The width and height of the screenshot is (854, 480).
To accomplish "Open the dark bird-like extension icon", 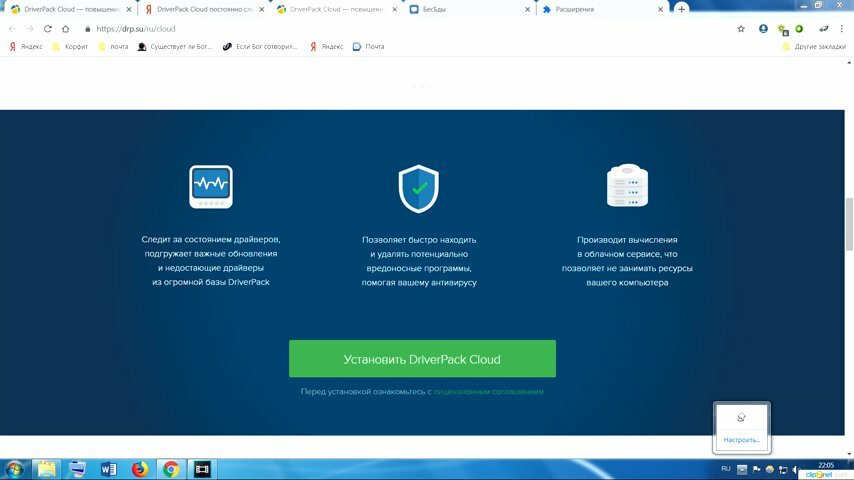I will point(824,29).
